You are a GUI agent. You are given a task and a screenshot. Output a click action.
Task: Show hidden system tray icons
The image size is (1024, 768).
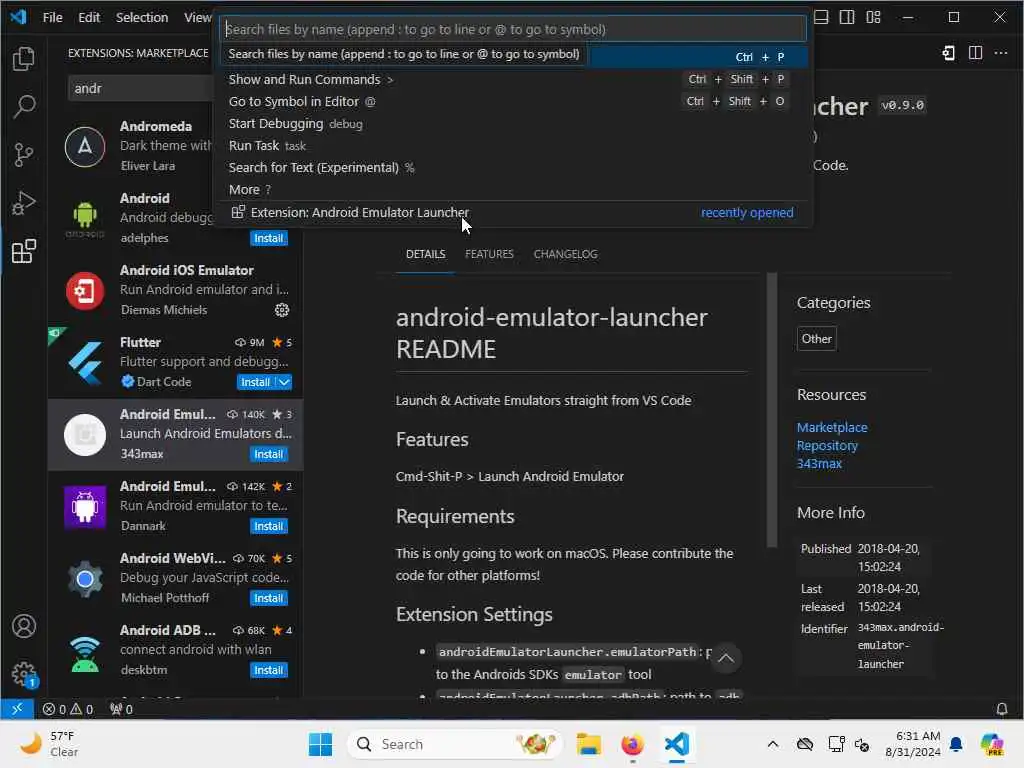773,744
